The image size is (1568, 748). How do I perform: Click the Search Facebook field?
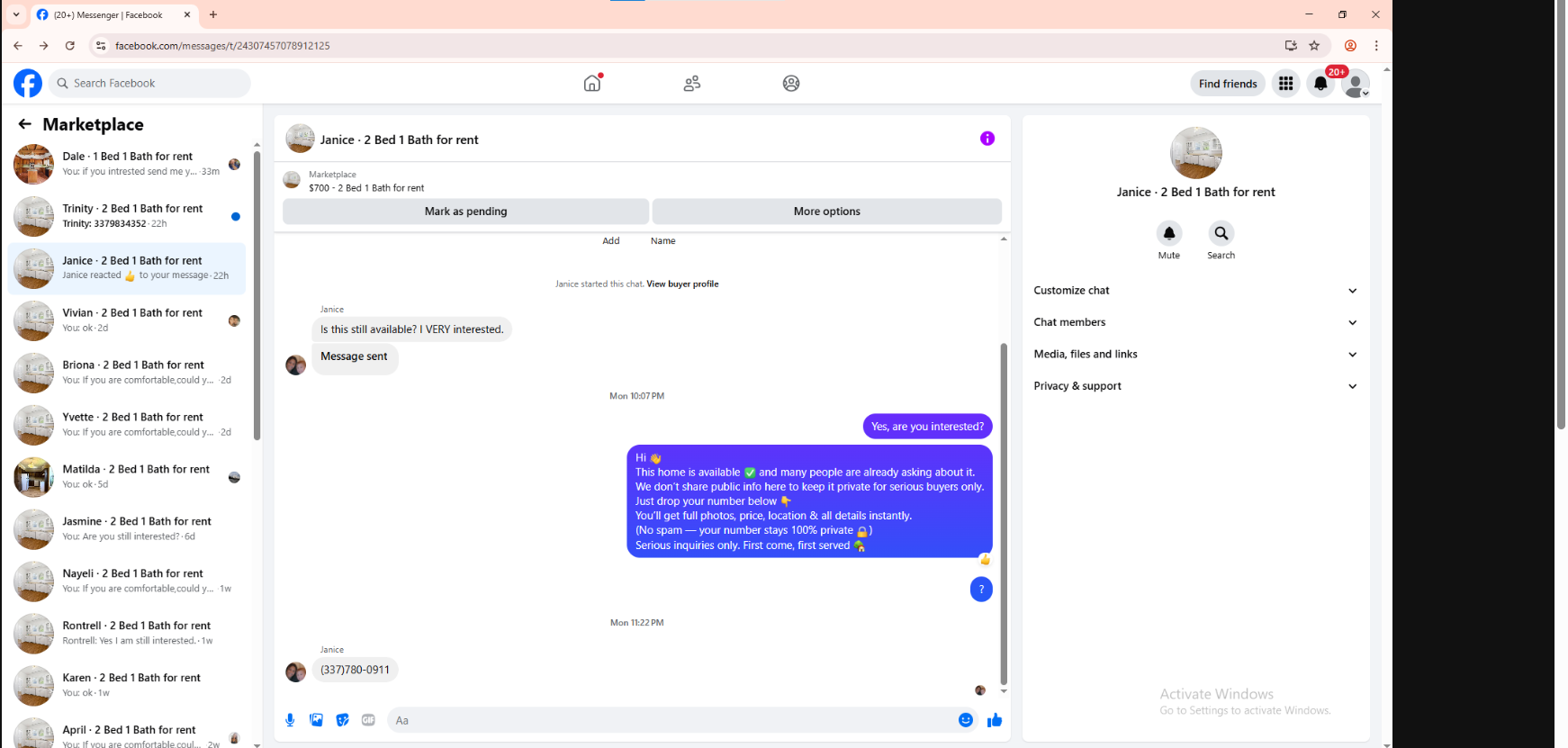149,83
